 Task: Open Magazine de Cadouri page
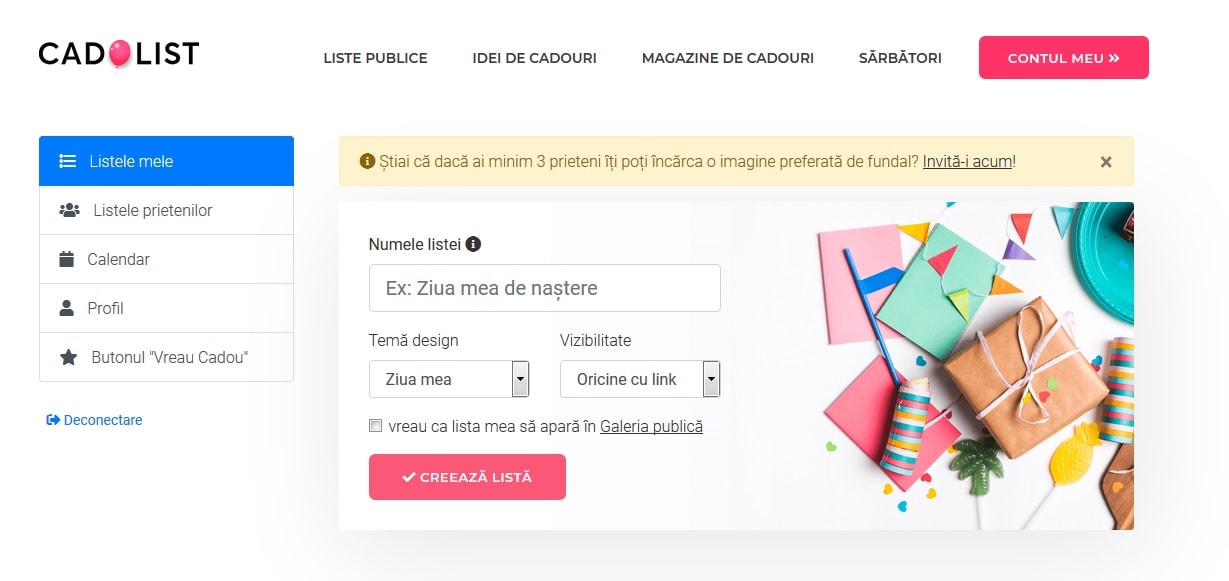coord(727,58)
